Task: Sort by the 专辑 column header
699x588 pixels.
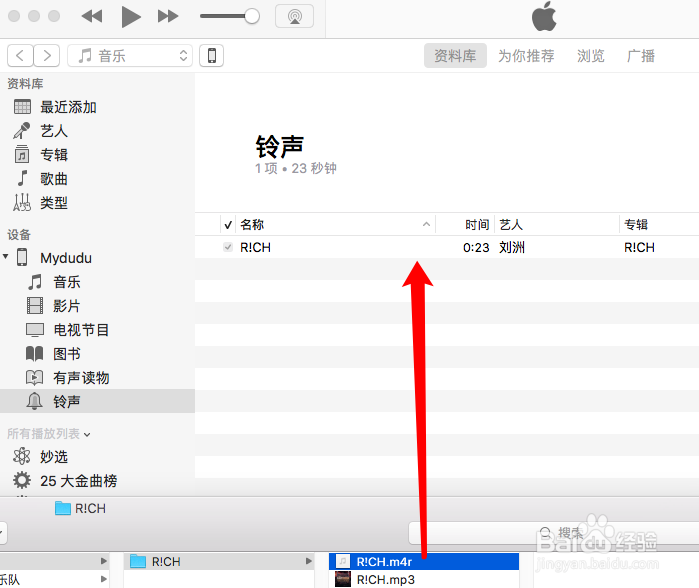Action: 636,225
